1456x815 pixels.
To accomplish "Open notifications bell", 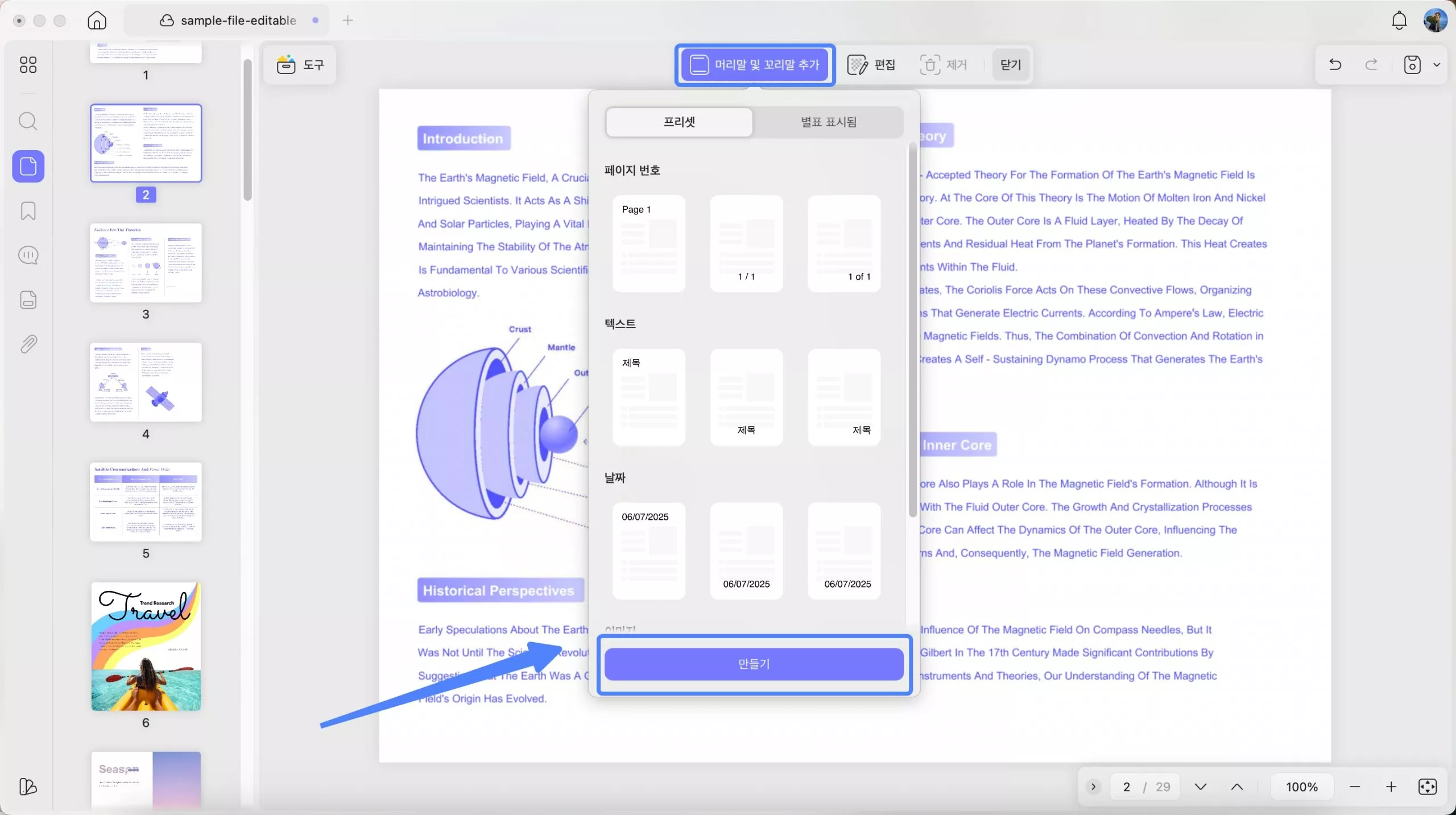I will point(1399,20).
